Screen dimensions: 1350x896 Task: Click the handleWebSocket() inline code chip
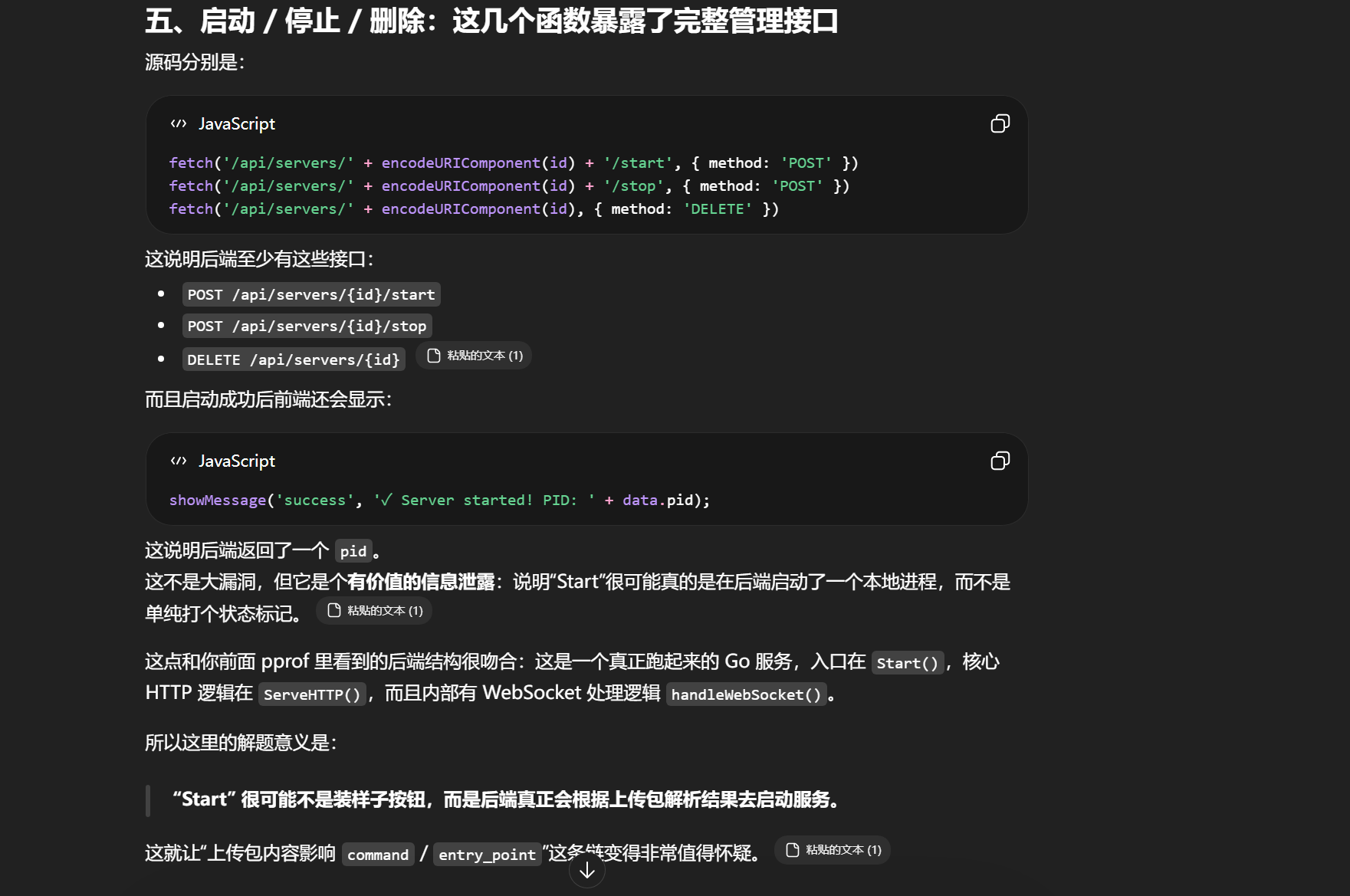(745, 695)
